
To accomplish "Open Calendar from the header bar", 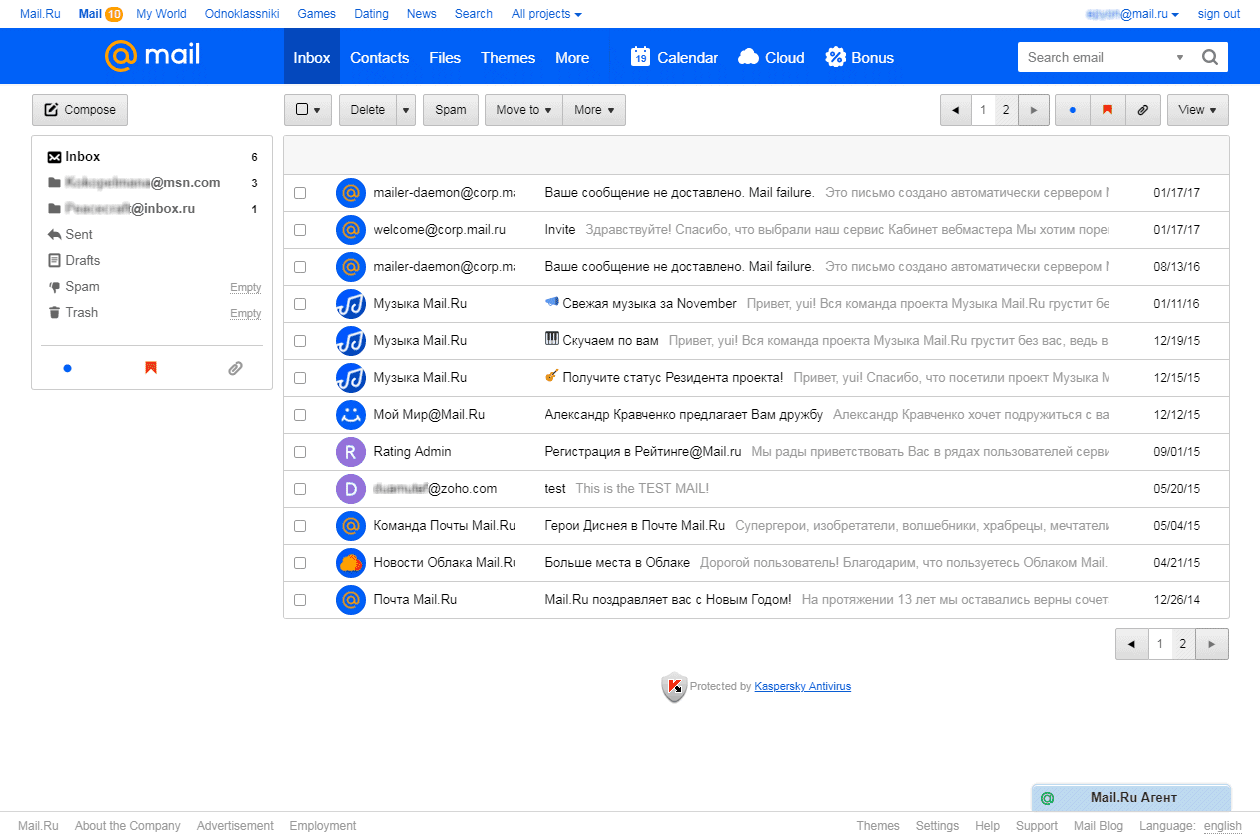I will pyautogui.click(x=674, y=57).
